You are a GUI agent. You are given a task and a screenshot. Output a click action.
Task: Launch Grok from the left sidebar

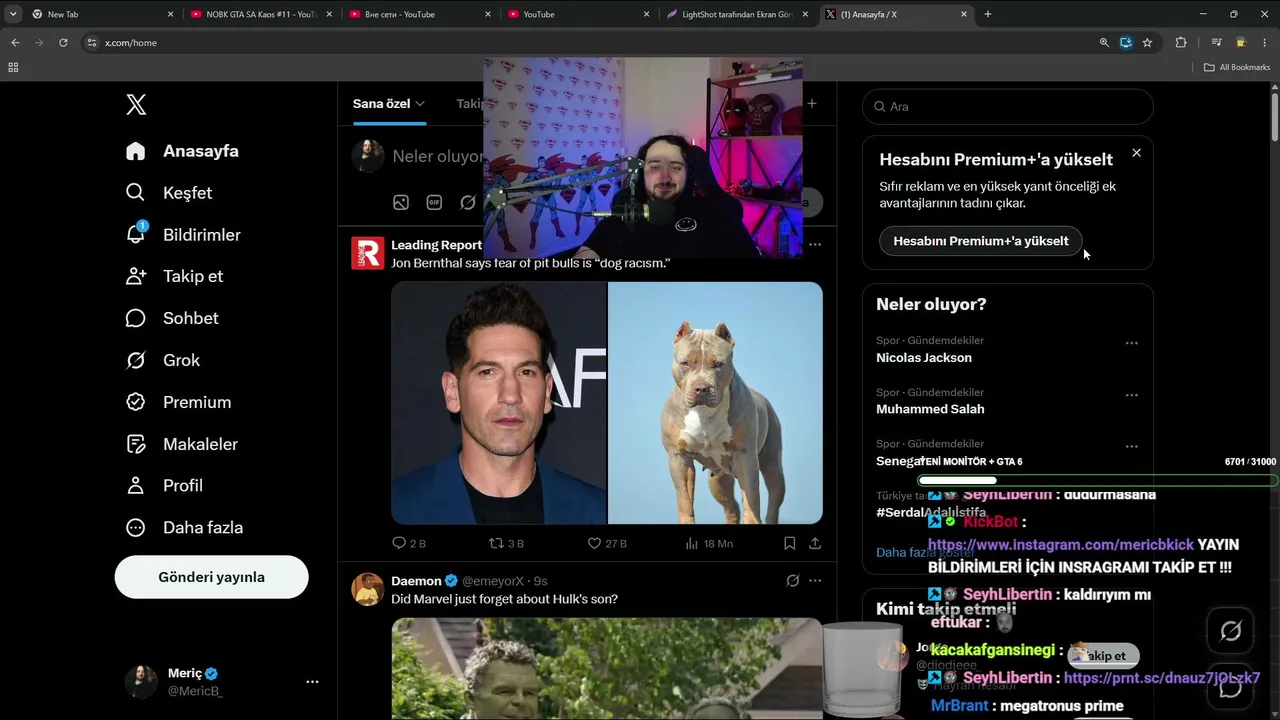pos(163,360)
